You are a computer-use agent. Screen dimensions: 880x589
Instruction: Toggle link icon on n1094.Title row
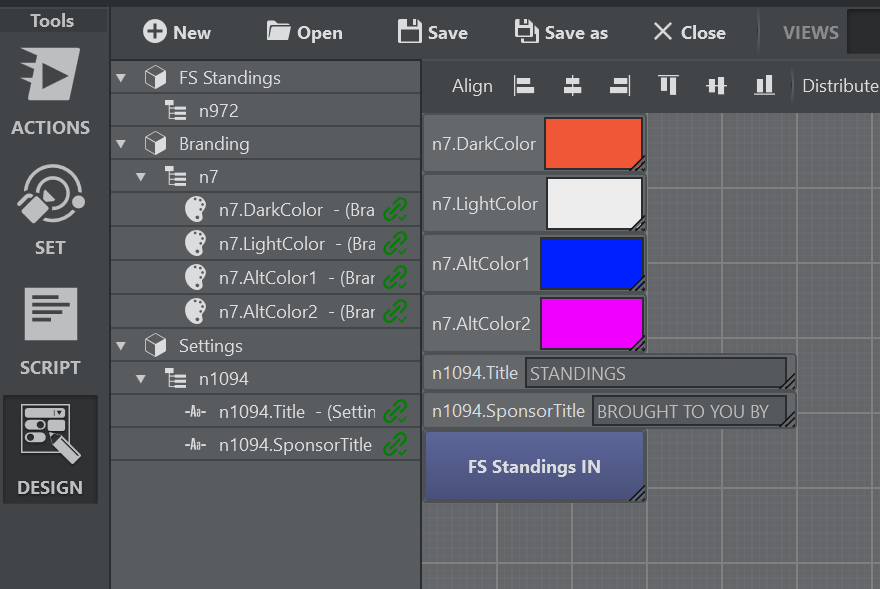click(396, 411)
